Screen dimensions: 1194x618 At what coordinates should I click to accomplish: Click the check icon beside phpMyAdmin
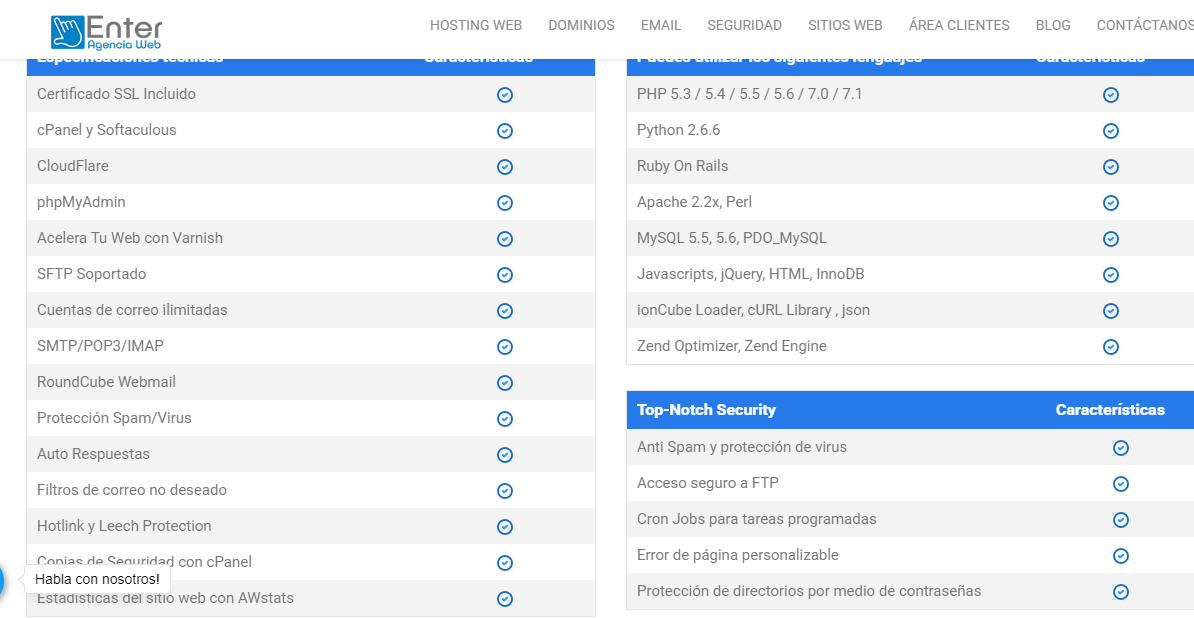(504, 203)
